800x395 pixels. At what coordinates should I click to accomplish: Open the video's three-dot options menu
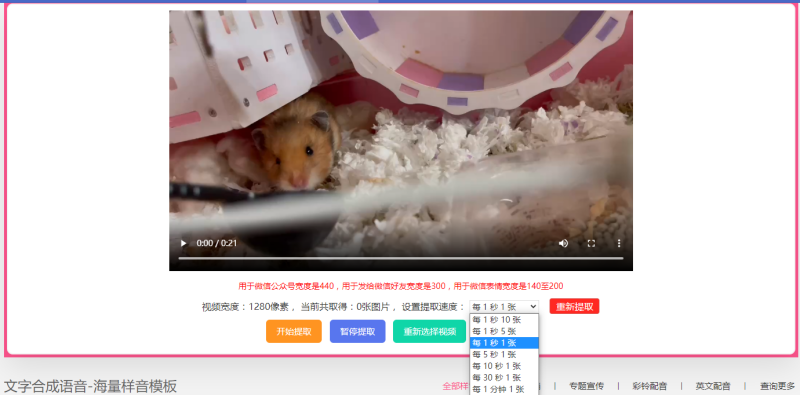point(619,243)
